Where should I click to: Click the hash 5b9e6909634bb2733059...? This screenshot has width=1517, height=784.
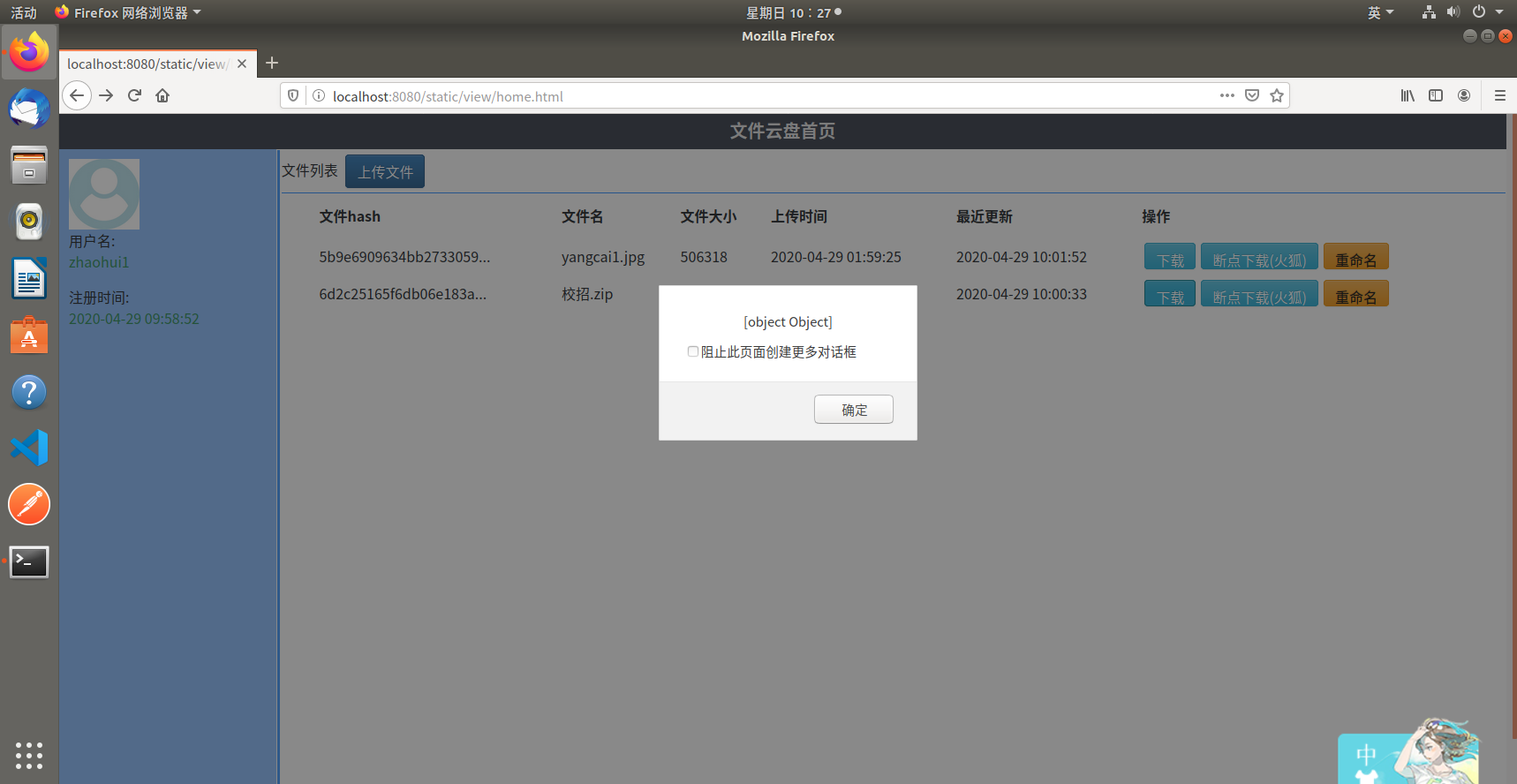click(404, 257)
